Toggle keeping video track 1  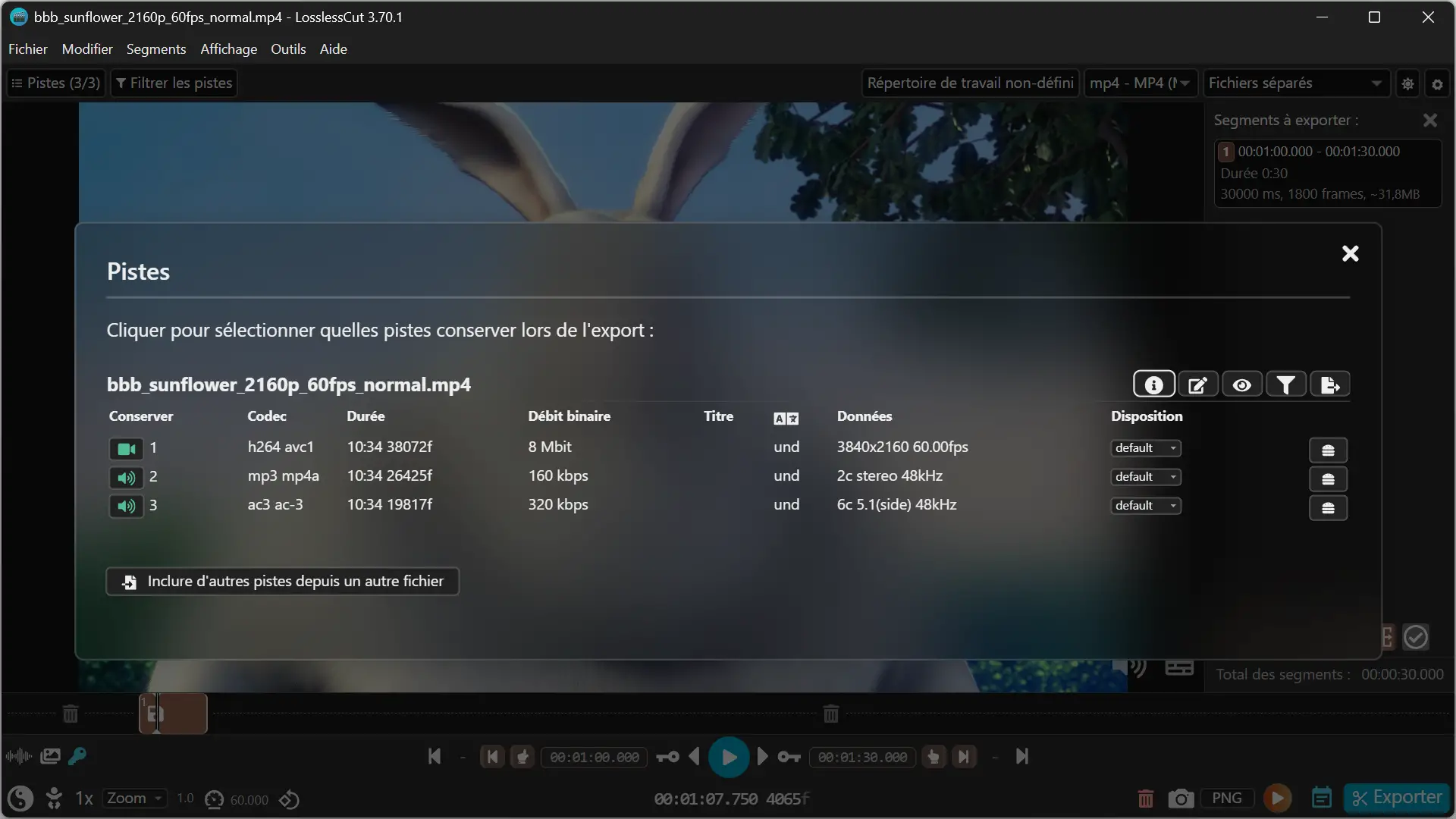tap(126, 449)
